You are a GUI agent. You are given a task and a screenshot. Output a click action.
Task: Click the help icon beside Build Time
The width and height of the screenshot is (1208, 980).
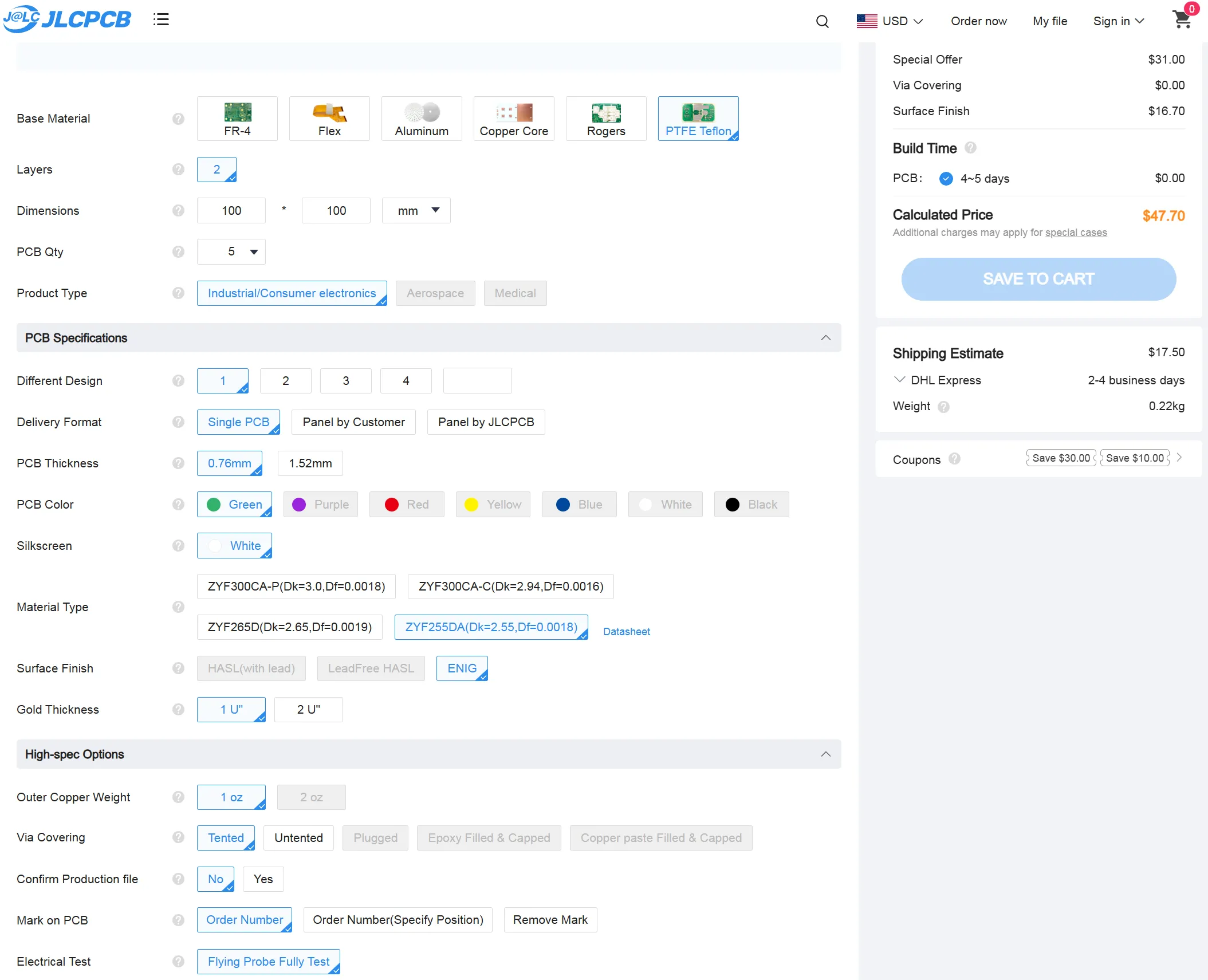970,148
